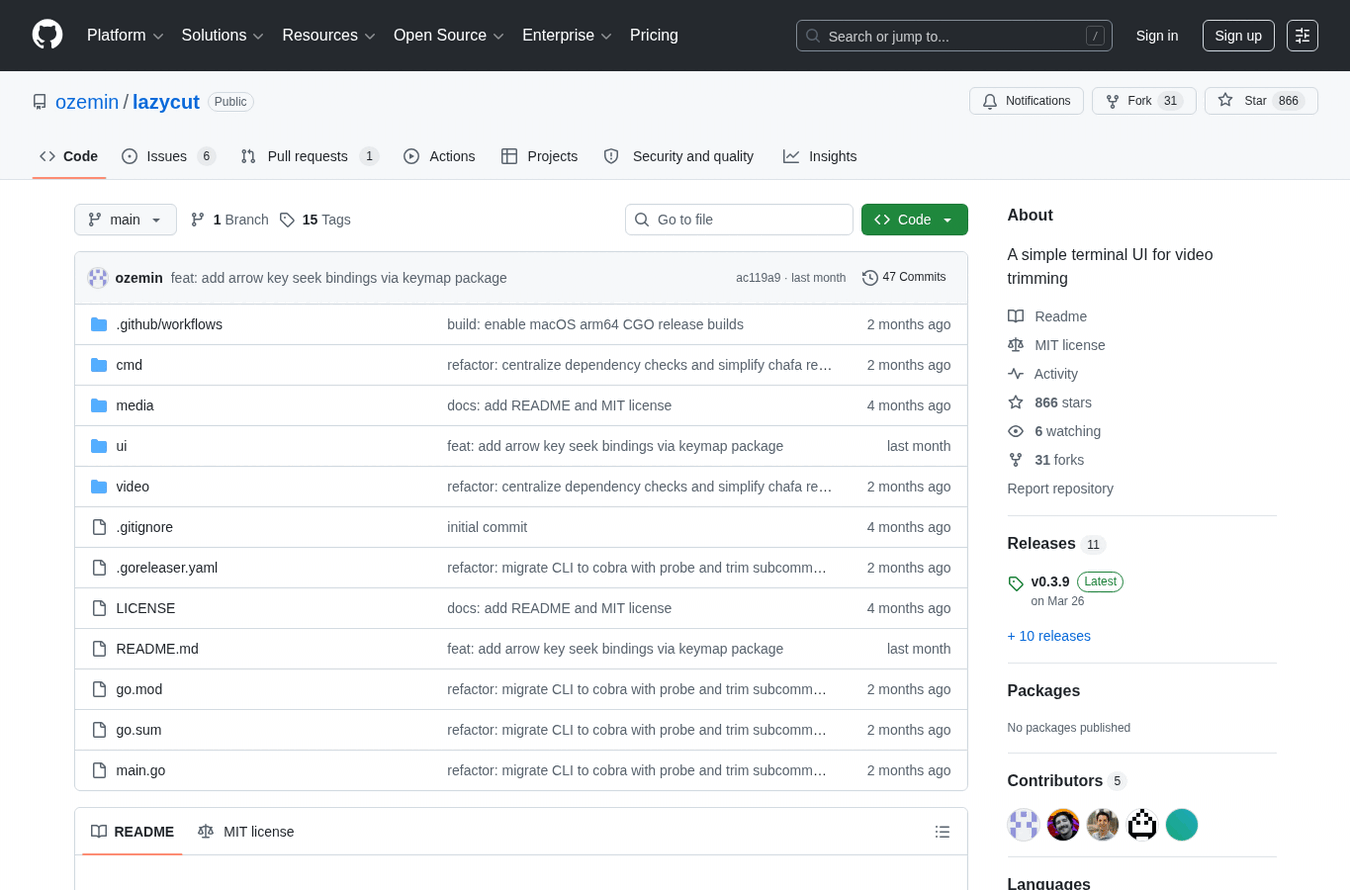Open the Enterprise dropdown

click(567, 36)
